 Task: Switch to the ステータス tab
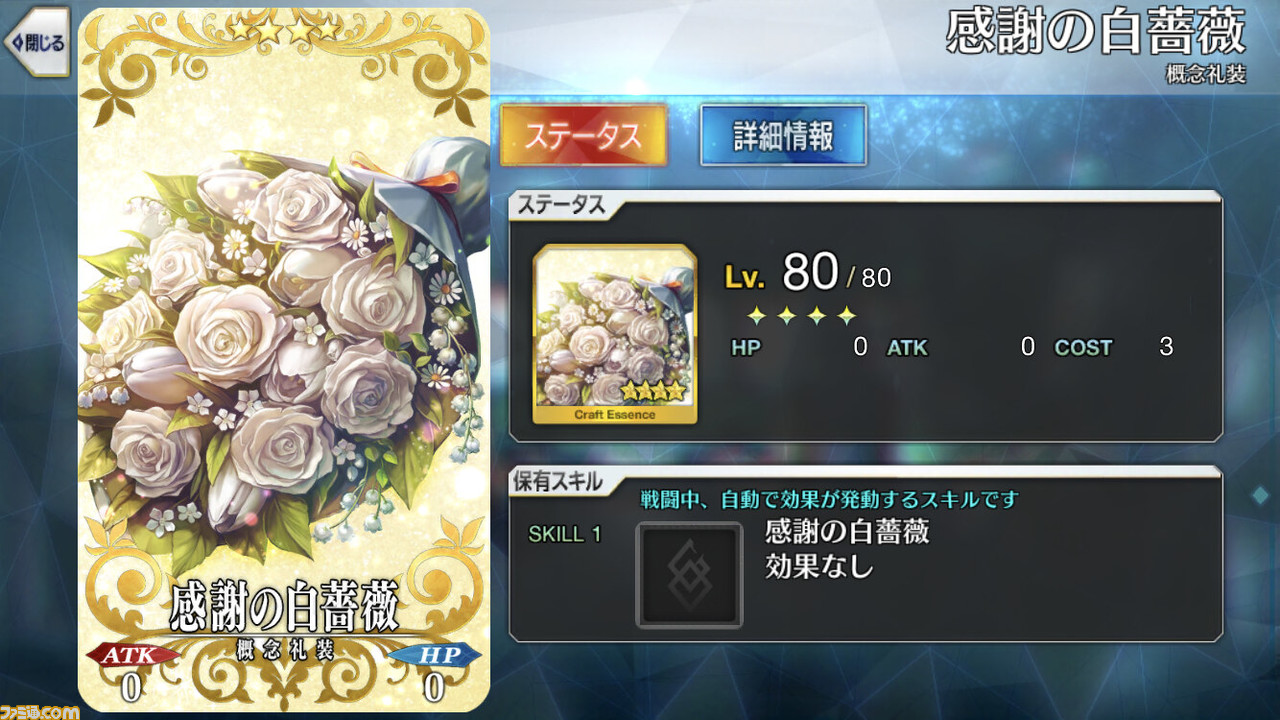pyautogui.click(x=583, y=135)
